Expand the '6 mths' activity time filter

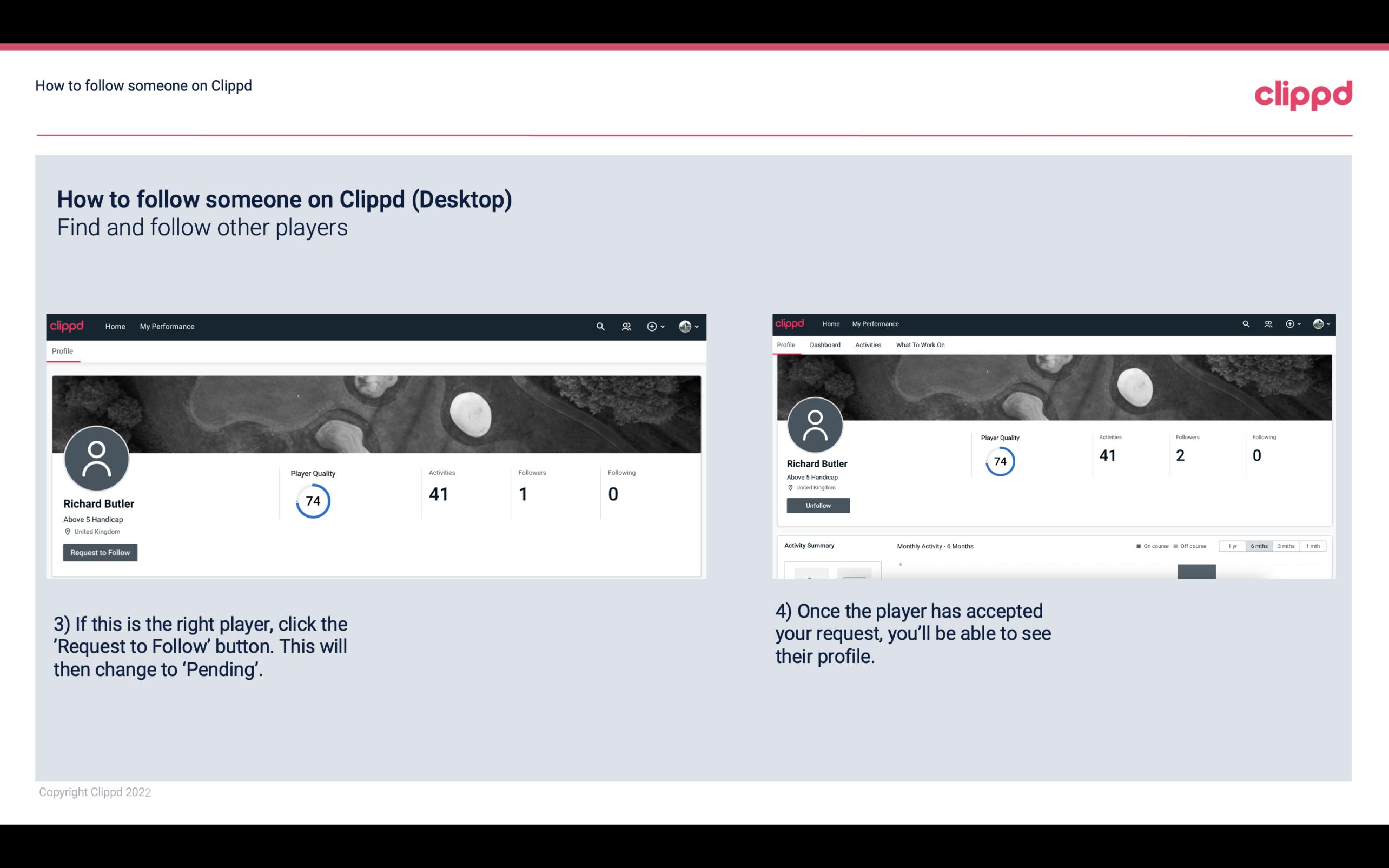[1259, 546]
